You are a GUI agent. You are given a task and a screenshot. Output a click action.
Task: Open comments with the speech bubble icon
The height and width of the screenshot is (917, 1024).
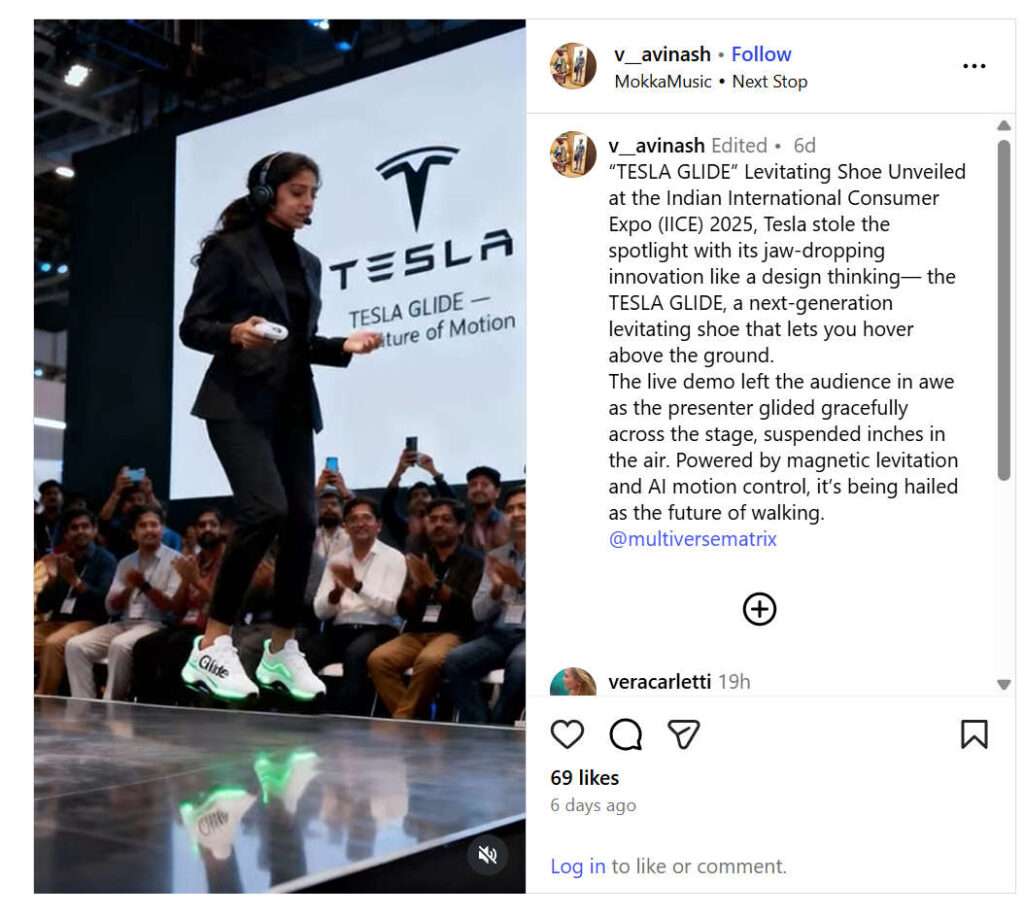click(x=625, y=734)
